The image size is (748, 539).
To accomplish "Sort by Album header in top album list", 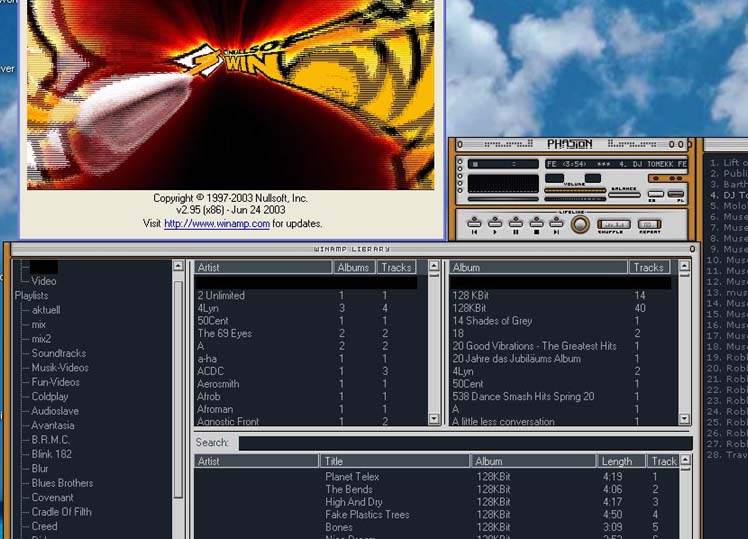I will click(539, 267).
